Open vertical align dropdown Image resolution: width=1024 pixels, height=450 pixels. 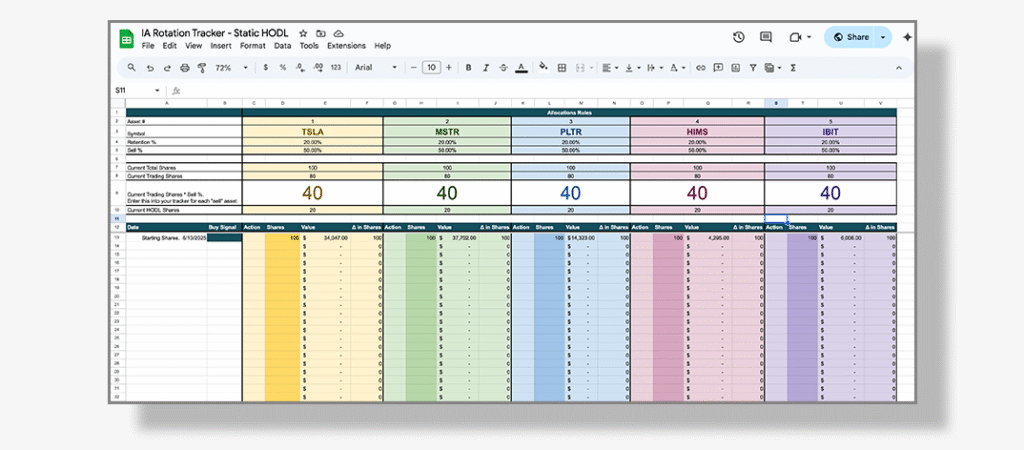pyautogui.click(x=632, y=67)
